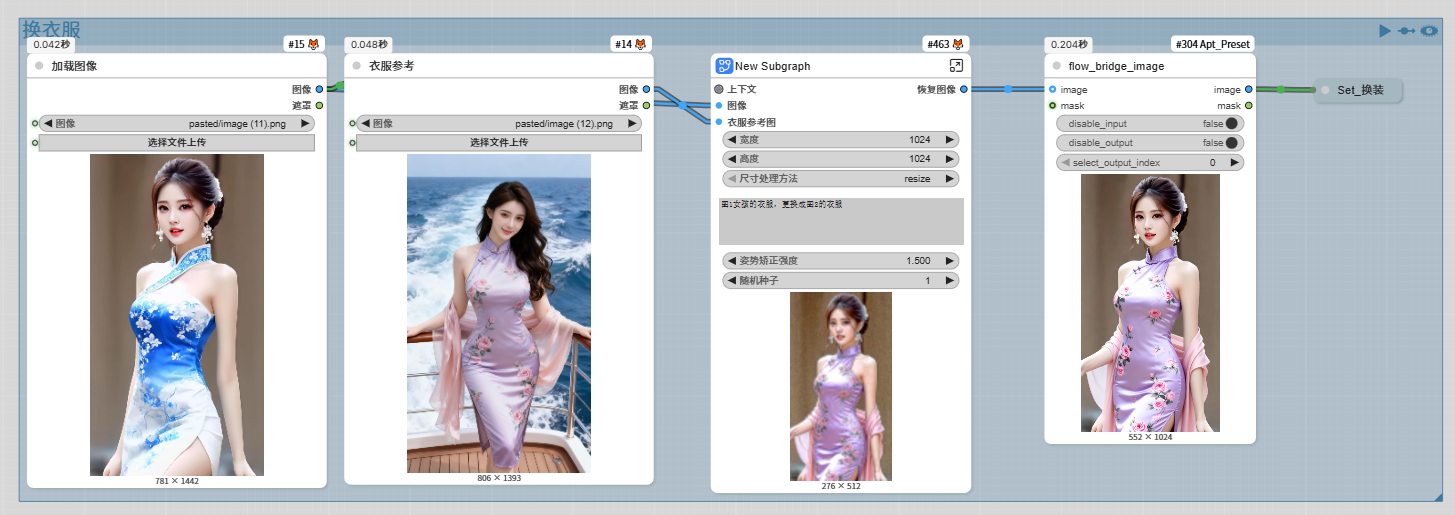The height and width of the screenshot is (515, 1455).
Task: Open the New Subgraph expand icon
Action: (956, 66)
